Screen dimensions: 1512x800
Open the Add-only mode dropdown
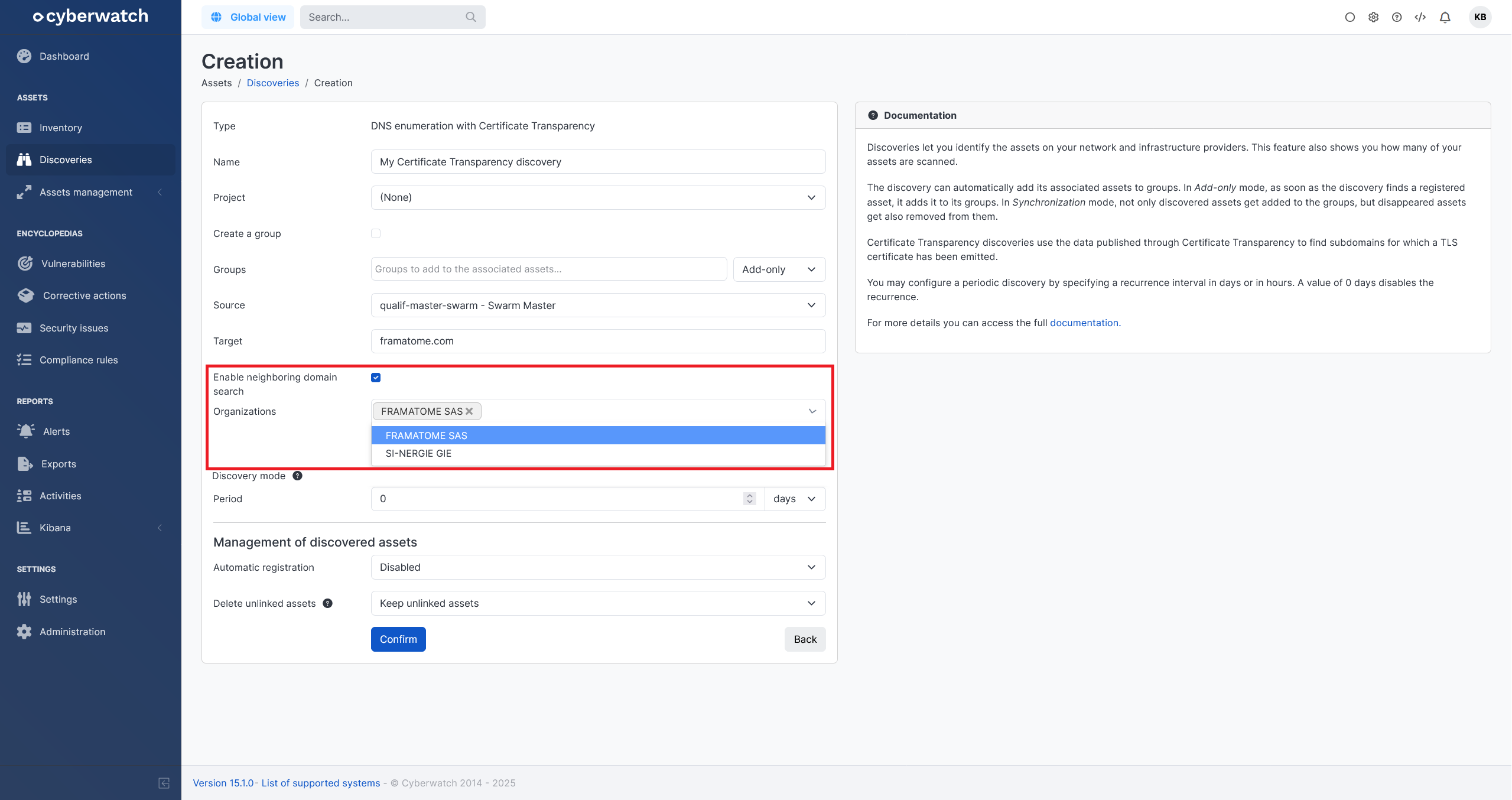[x=778, y=269]
